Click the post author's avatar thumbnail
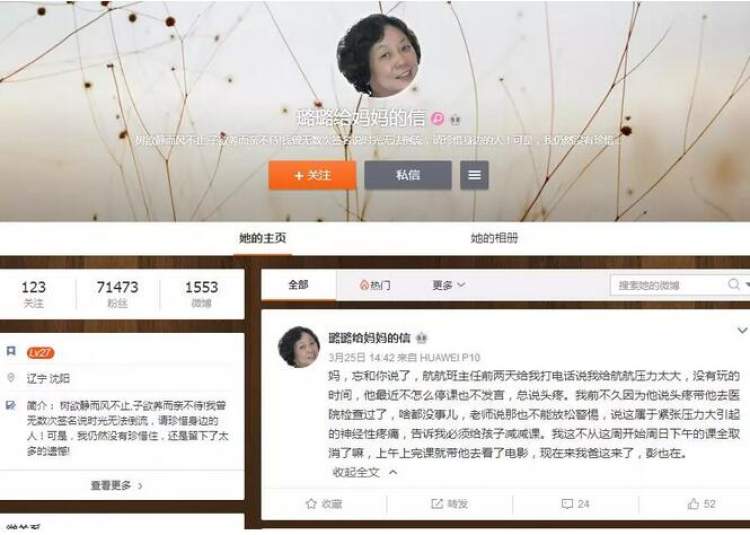This screenshot has width=750, height=535. click(x=299, y=347)
